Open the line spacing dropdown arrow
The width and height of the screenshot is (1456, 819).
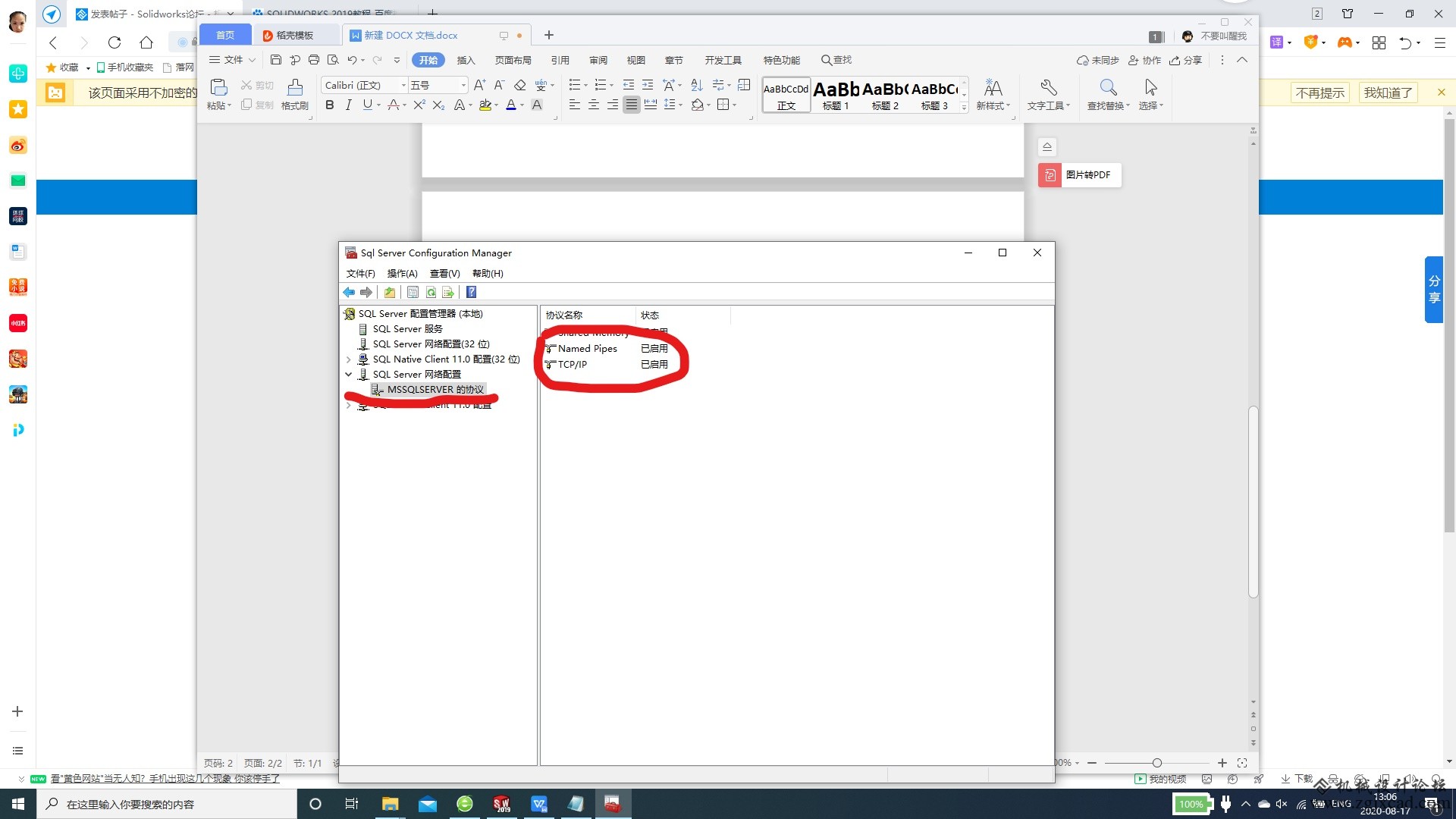click(680, 105)
